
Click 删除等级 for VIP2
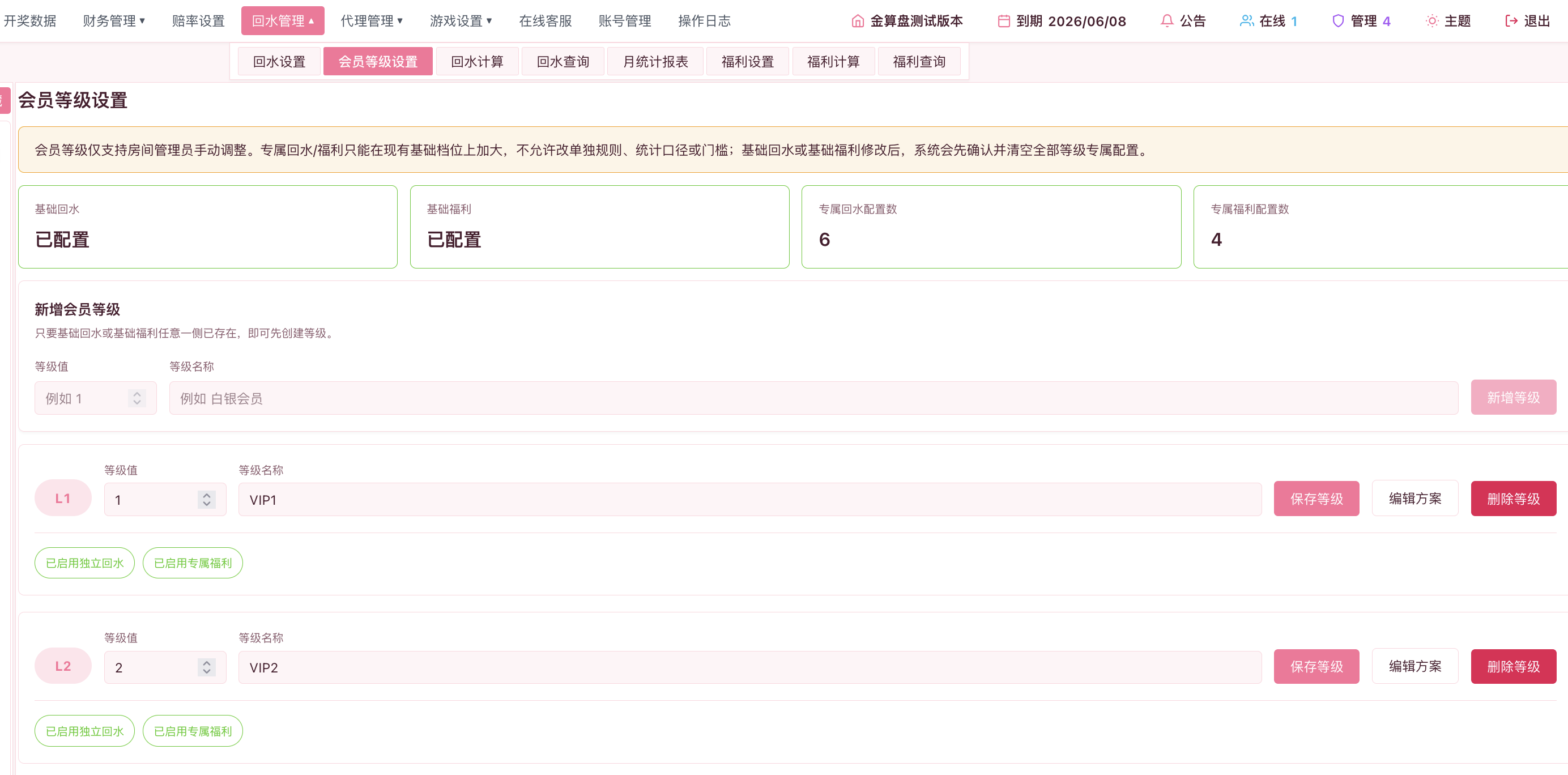(x=1513, y=666)
